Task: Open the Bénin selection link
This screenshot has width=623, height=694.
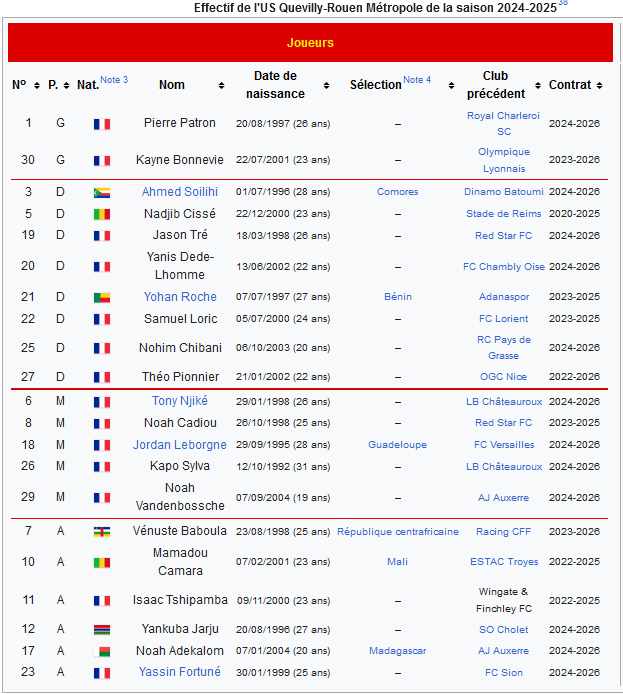Action: (397, 297)
